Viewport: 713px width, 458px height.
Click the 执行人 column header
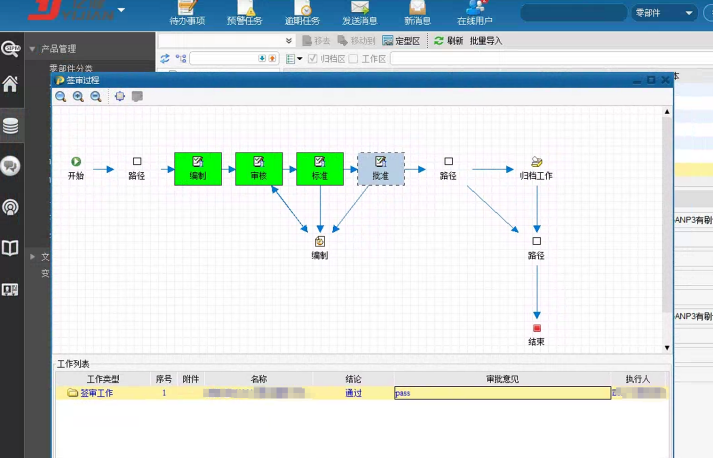pos(638,379)
